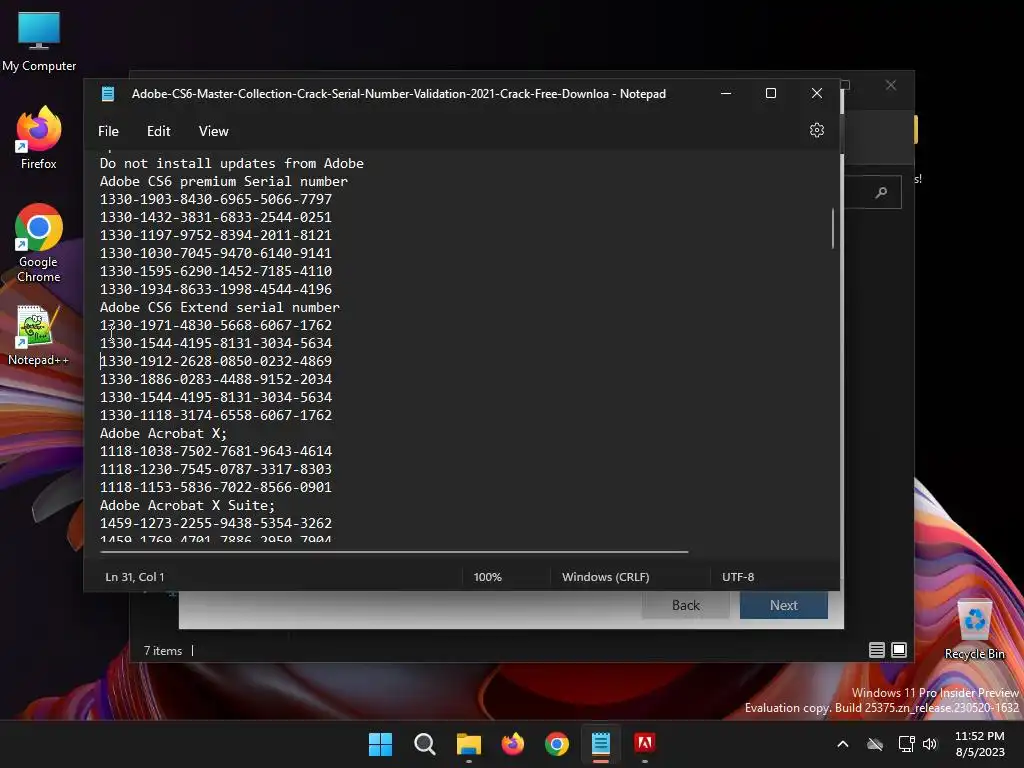Open File Explorer from taskbar
The width and height of the screenshot is (1024, 768).
468,744
